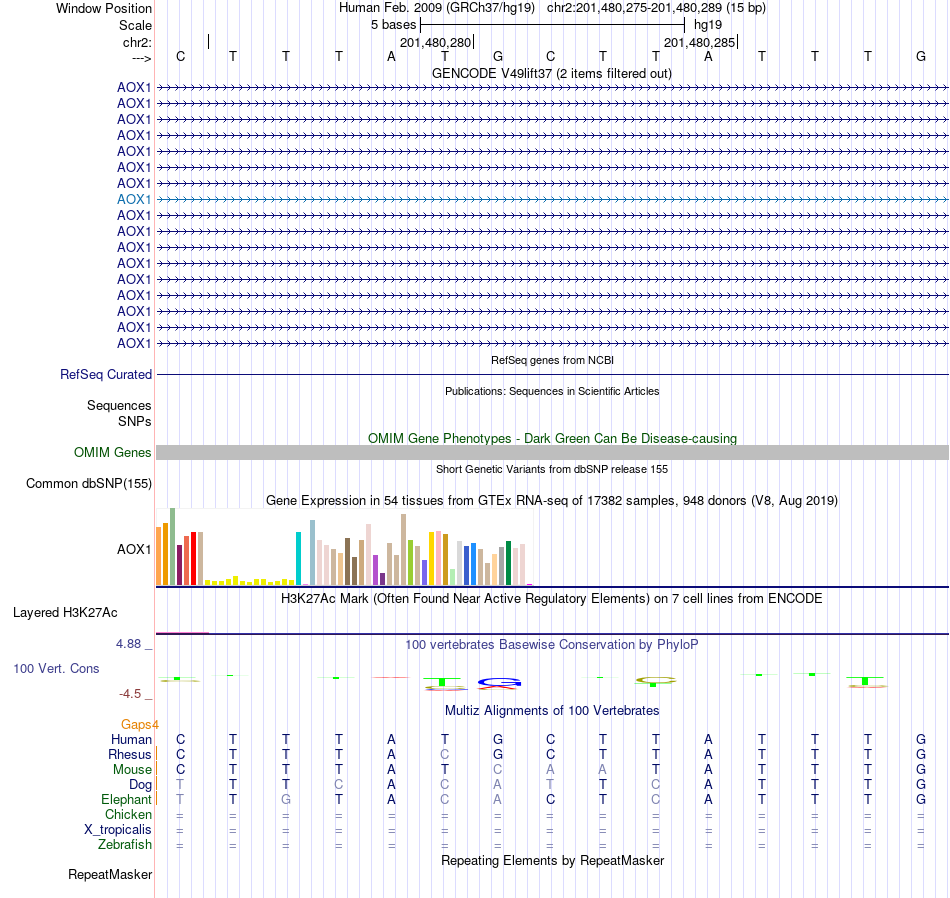Click the AOX1 label beside the GTEx chart
The width and height of the screenshot is (950, 898).
pos(134,549)
